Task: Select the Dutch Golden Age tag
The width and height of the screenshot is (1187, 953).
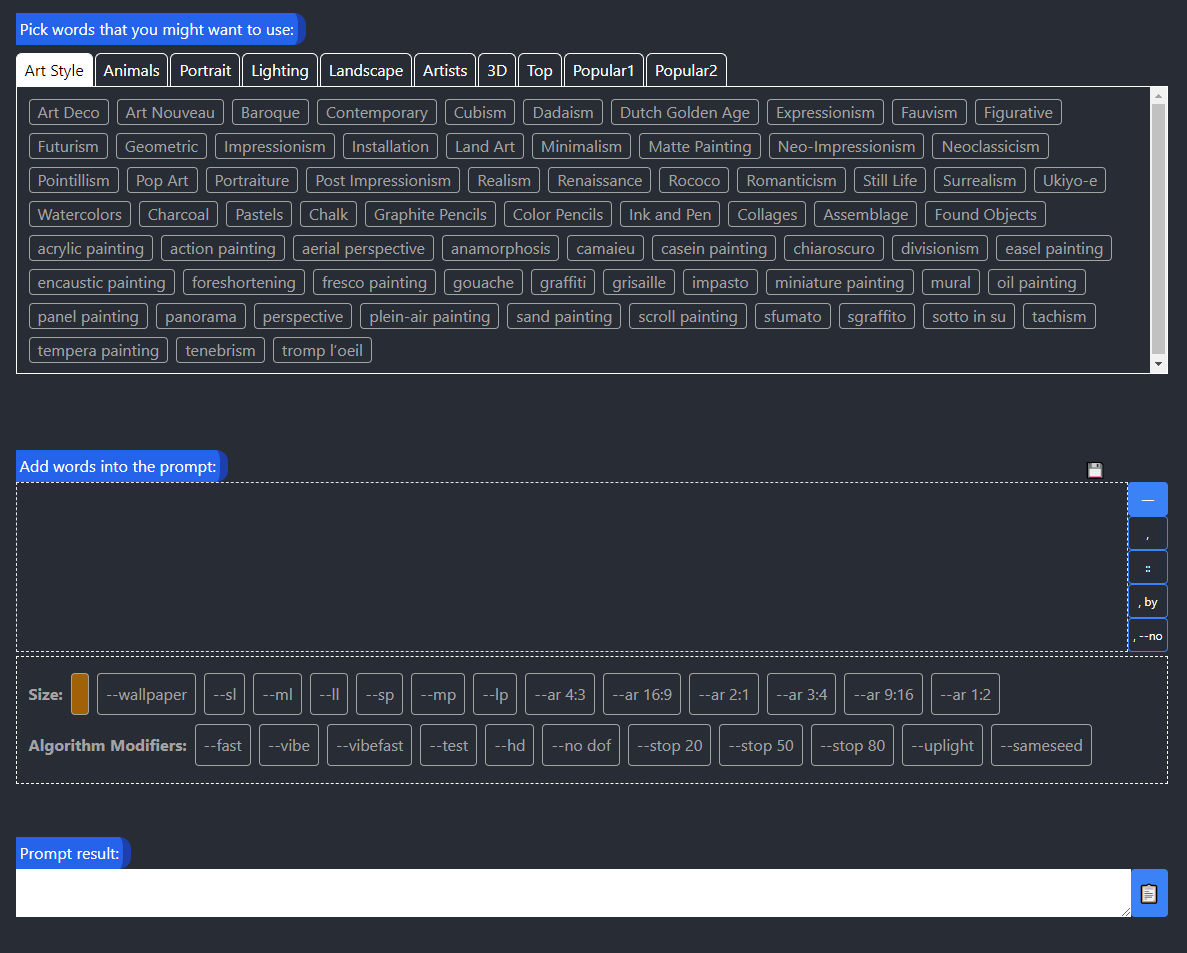Action: click(x=685, y=112)
